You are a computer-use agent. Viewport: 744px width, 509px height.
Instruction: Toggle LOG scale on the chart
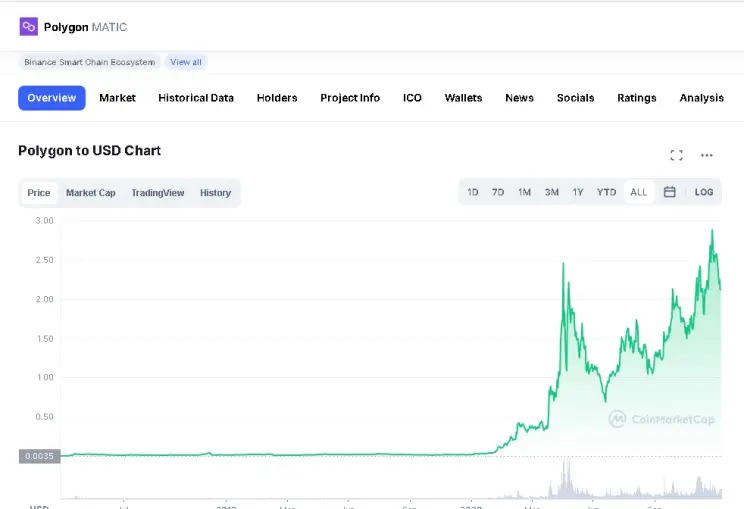coord(704,192)
